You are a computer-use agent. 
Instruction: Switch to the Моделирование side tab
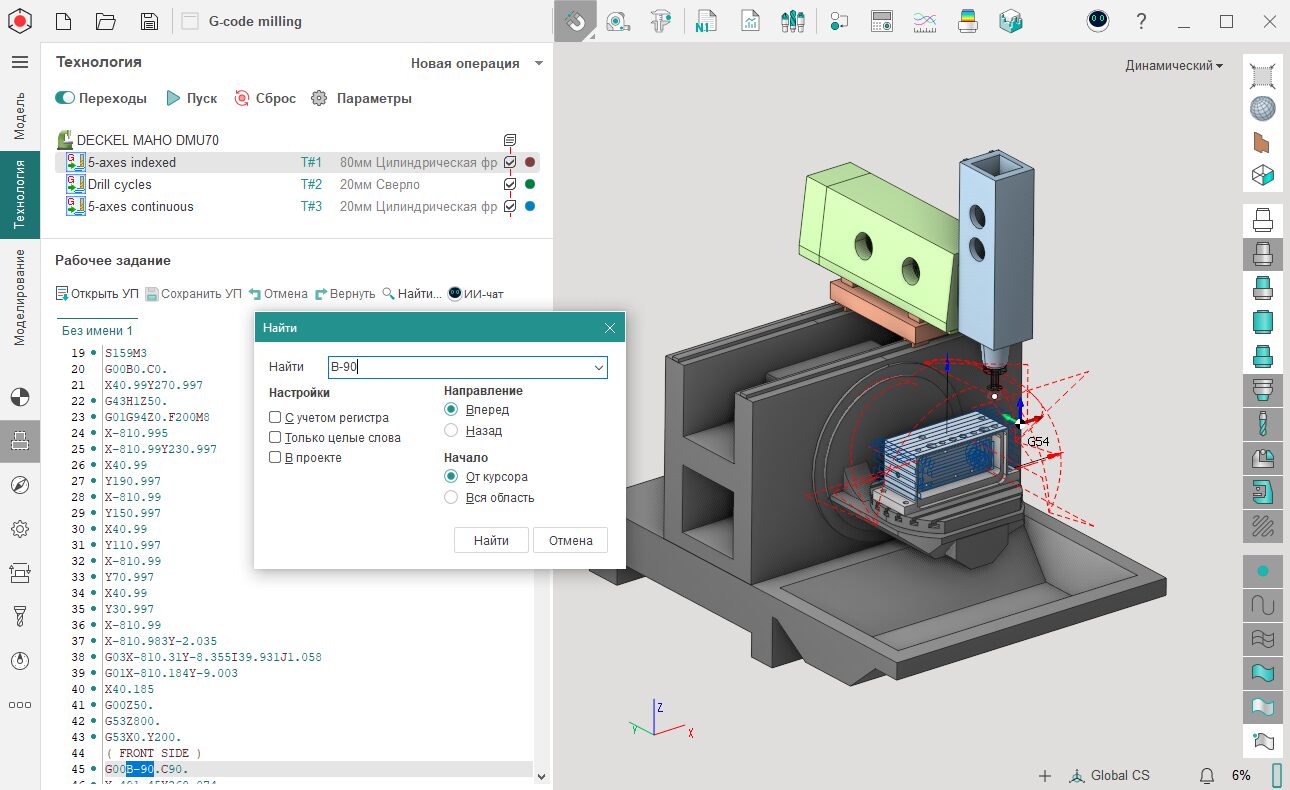tap(19, 297)
